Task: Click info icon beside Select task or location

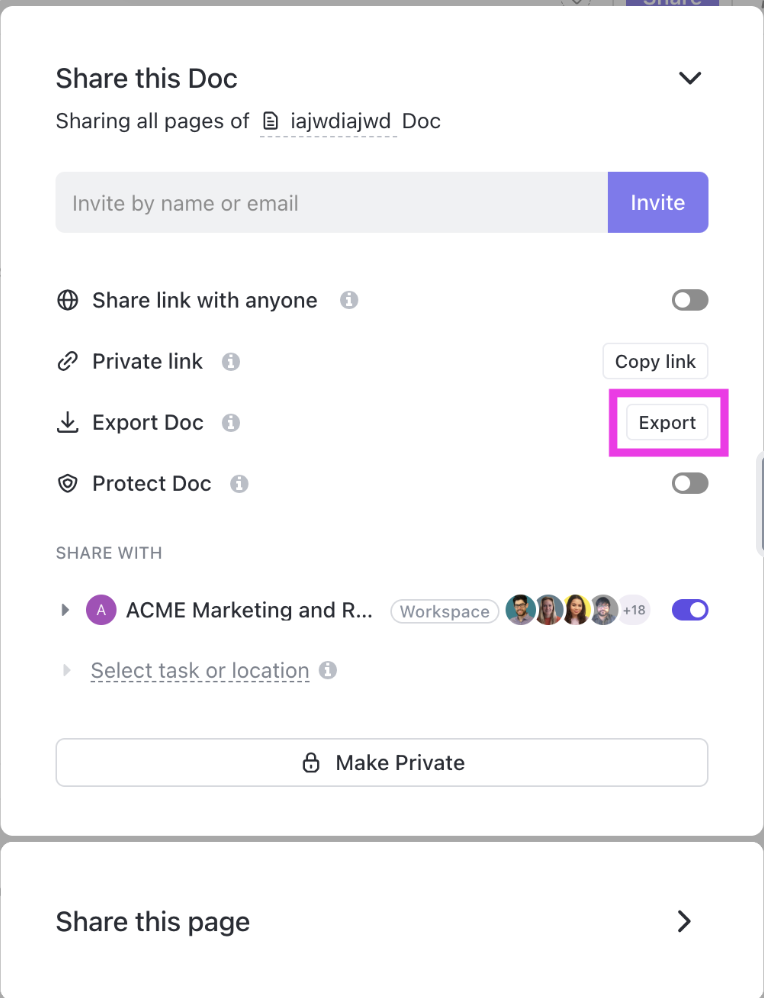Action: tap(327, 671)
